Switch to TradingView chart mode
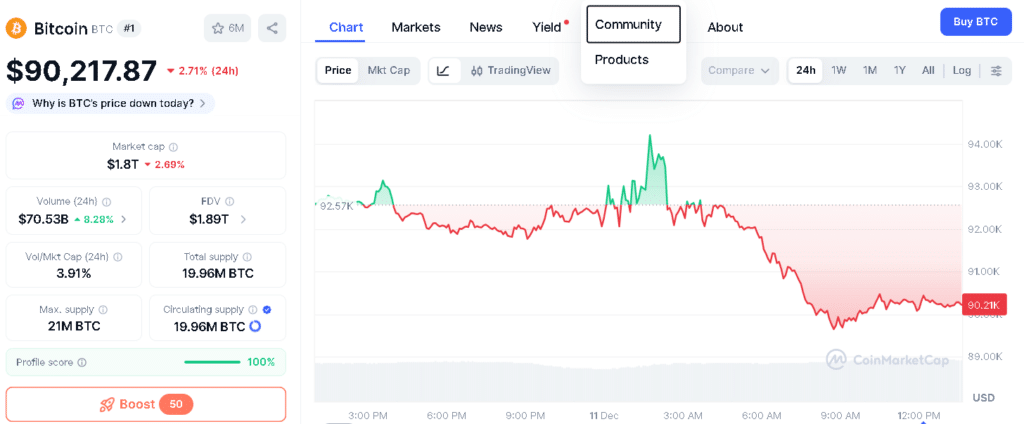1024x424 pixels. click(x=511, y=71)
